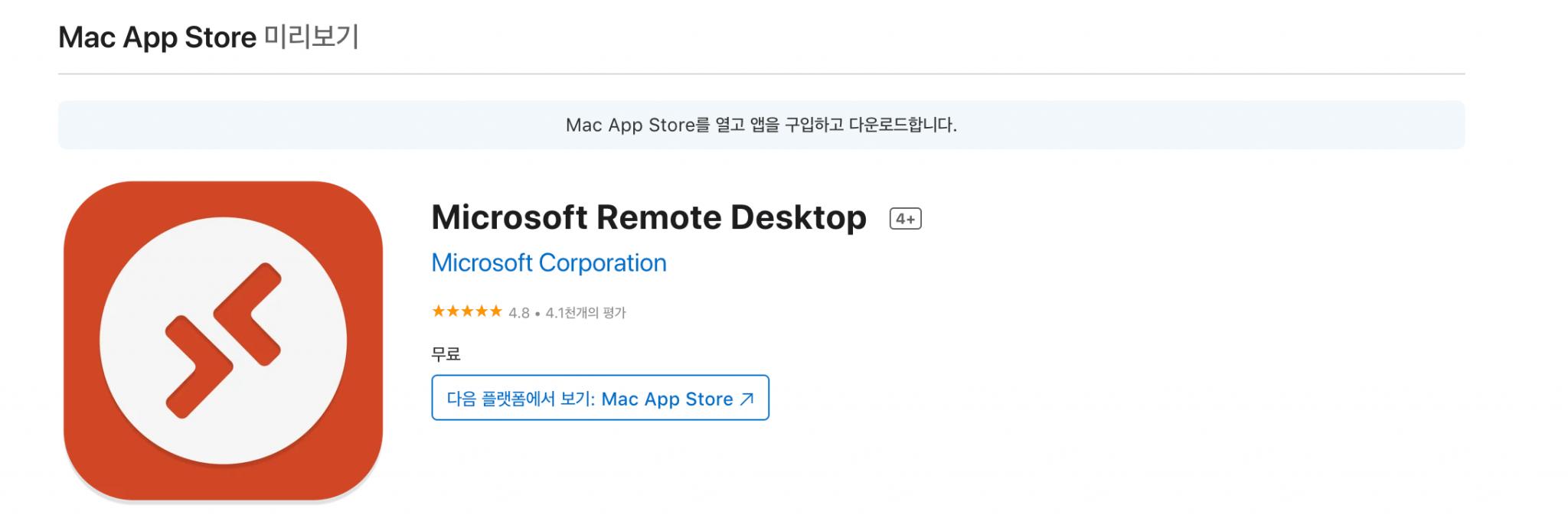
Task: Click the 4.8 rating score
Action: (521, 311)
